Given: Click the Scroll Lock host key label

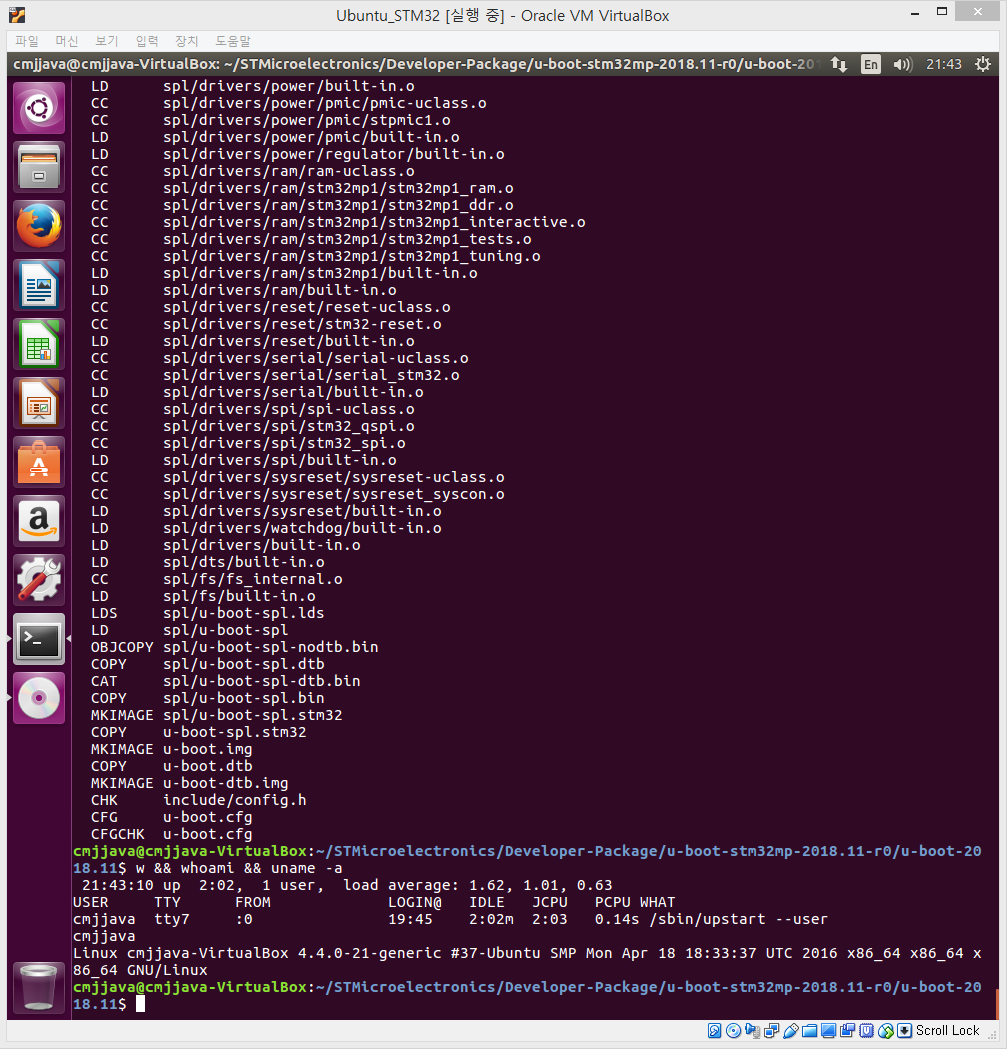Looking at the screenshot, I should 947,1030.
